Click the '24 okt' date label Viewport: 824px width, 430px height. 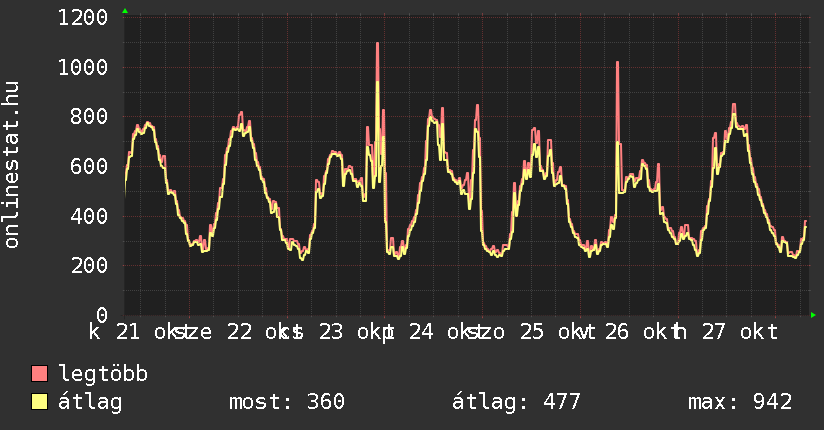(440, 332)
